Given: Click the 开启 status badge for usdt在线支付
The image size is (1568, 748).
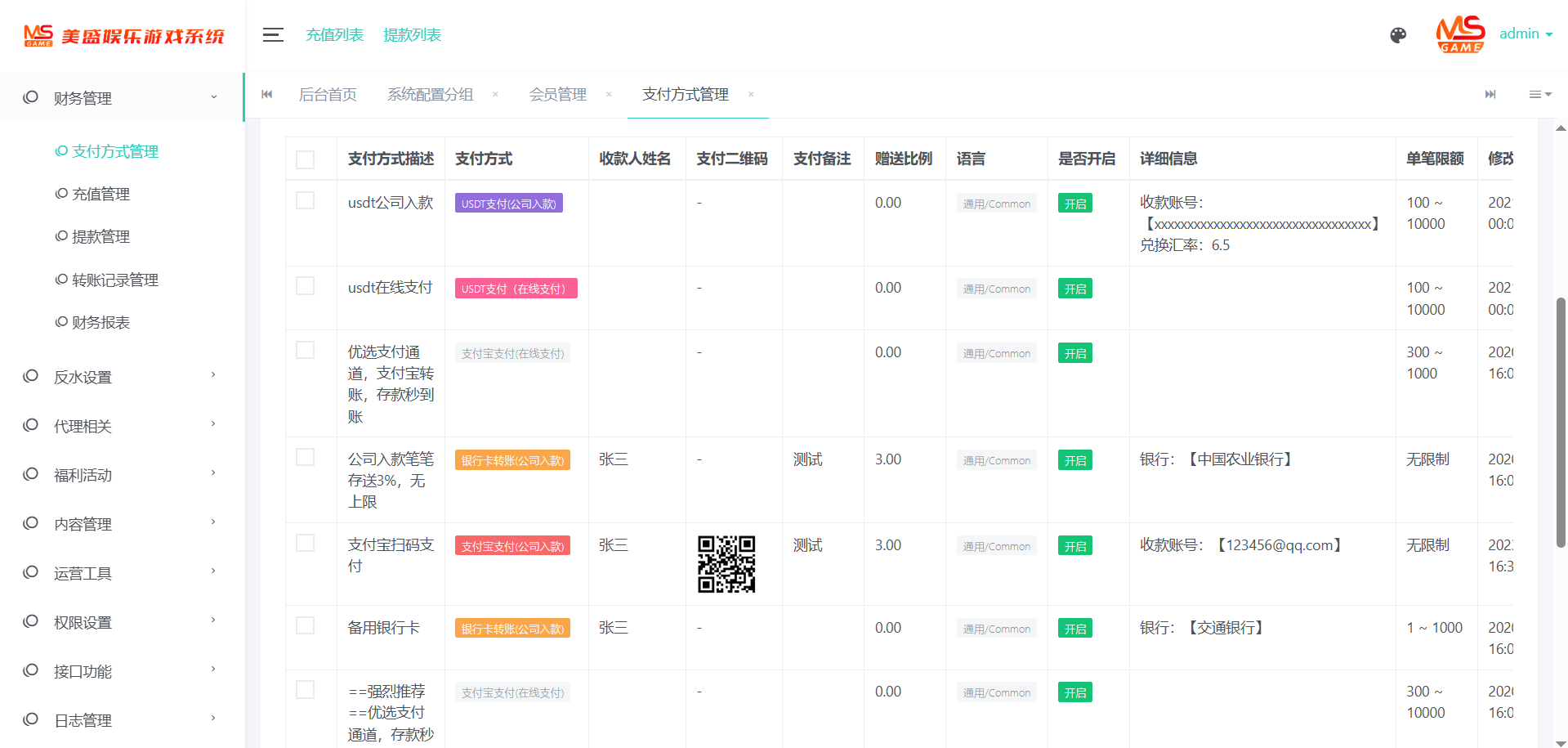Looking at the screenshot, I should [1074, 289].
